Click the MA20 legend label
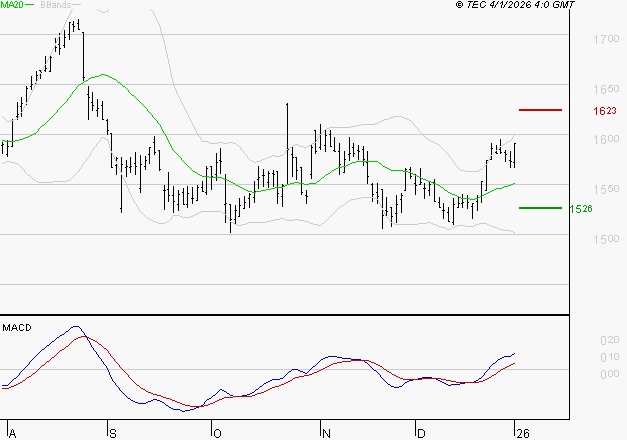Screen dimensions: 627x440 pos(12,5)
